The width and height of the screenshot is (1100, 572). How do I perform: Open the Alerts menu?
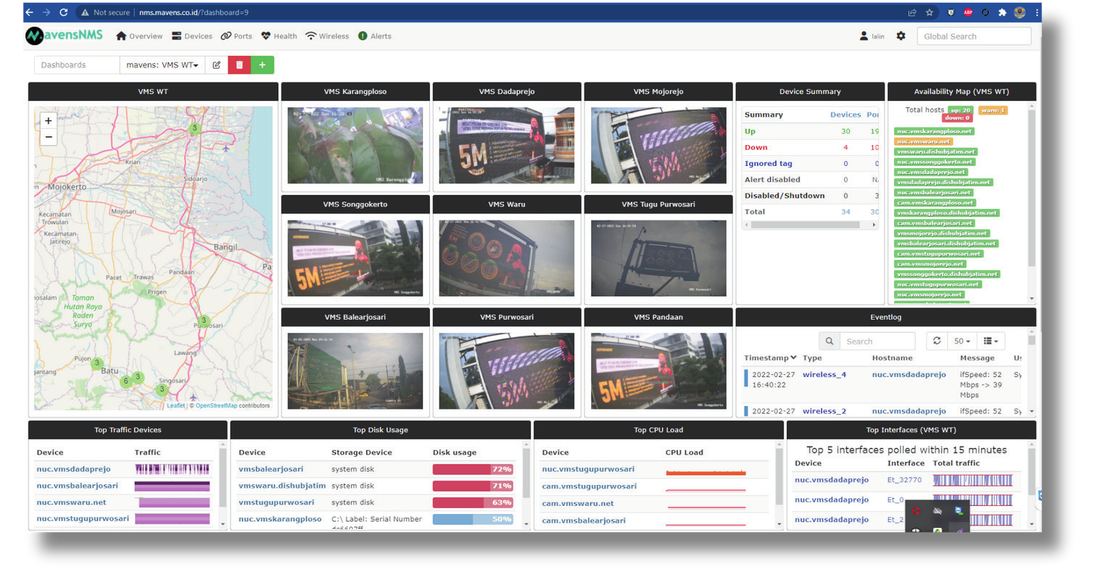click(375, 36)
